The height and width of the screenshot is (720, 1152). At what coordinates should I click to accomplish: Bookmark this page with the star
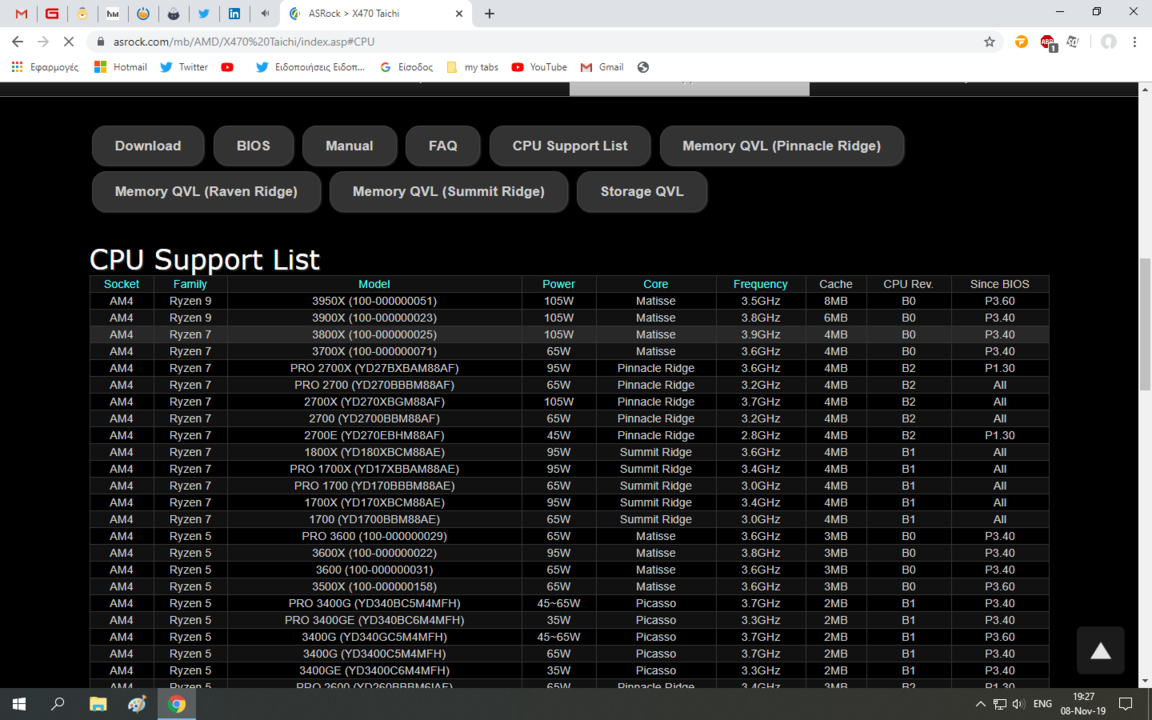(x=990, y=42)
